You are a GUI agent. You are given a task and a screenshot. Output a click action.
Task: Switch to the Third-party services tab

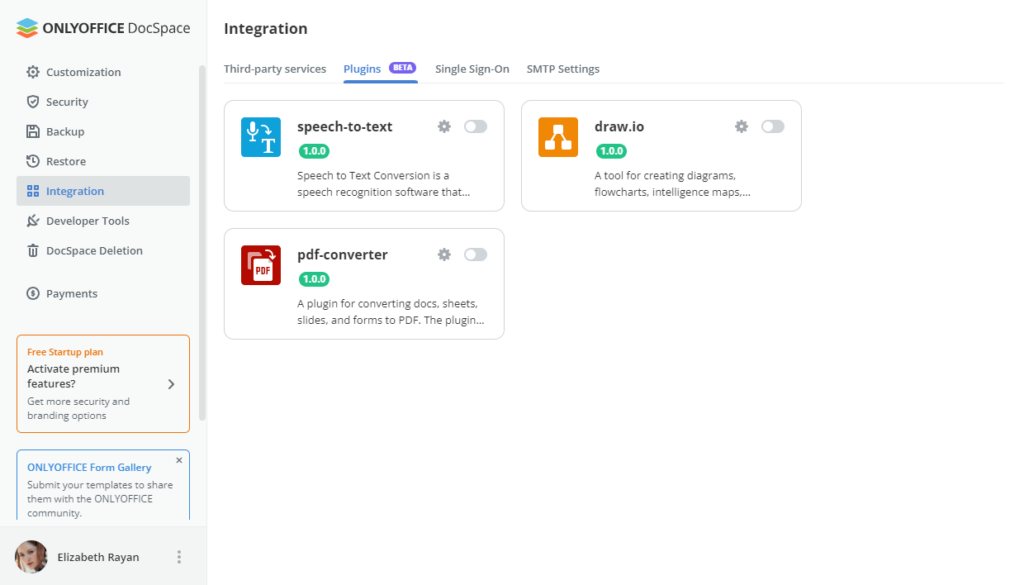[x=275, y=68]
